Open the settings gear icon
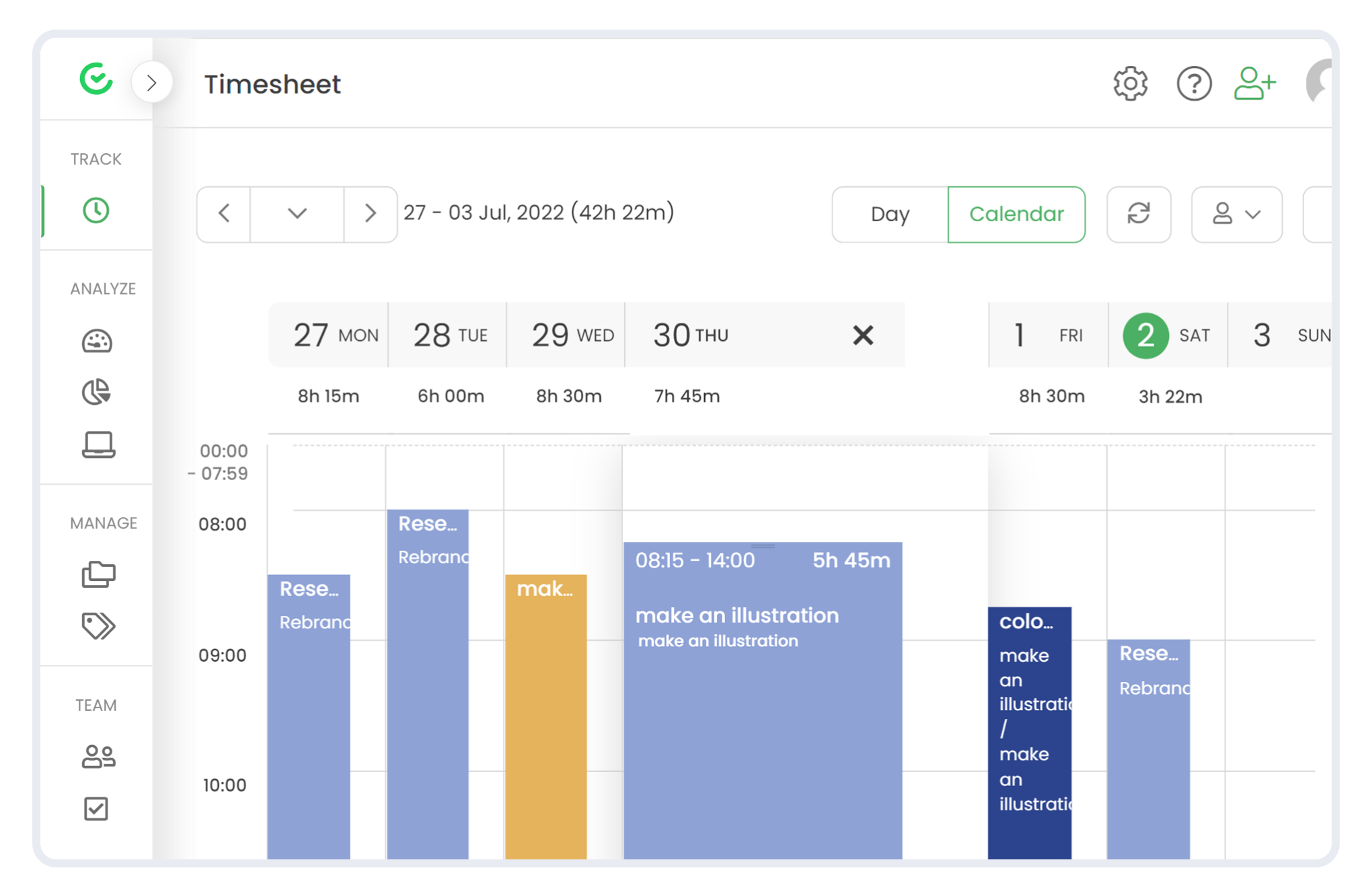The height and width of the screenshot is (893, 1372). click(1130, 83)
